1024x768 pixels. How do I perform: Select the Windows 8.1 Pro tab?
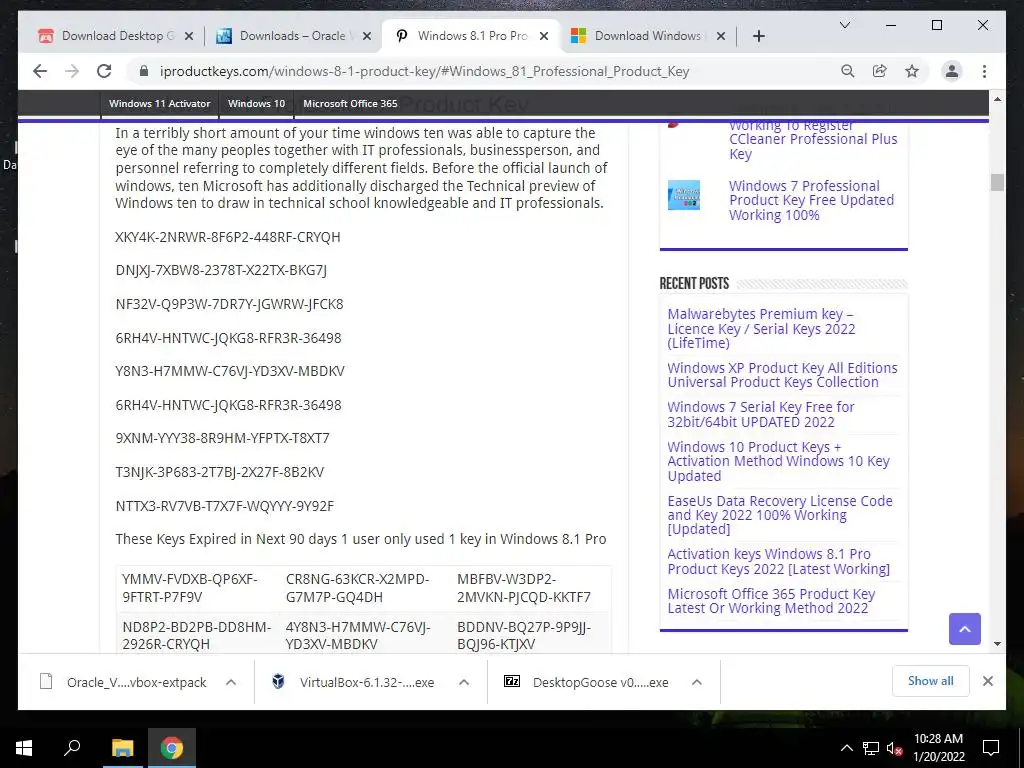(x=471, y=36)
